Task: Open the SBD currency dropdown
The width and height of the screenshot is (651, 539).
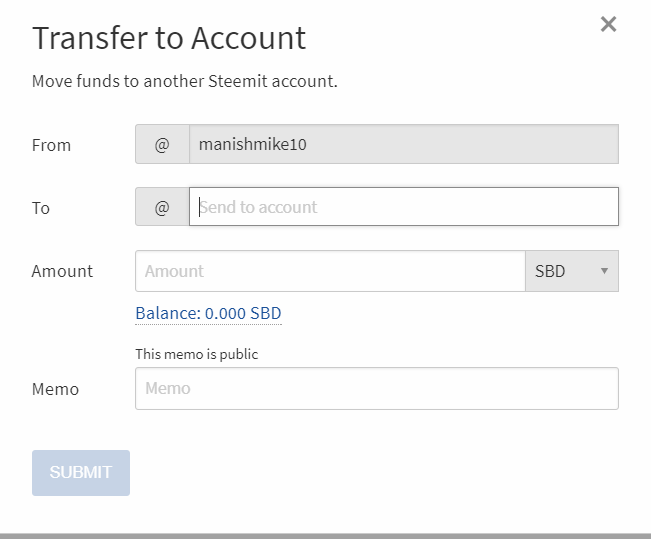Action: click(571, 271)
